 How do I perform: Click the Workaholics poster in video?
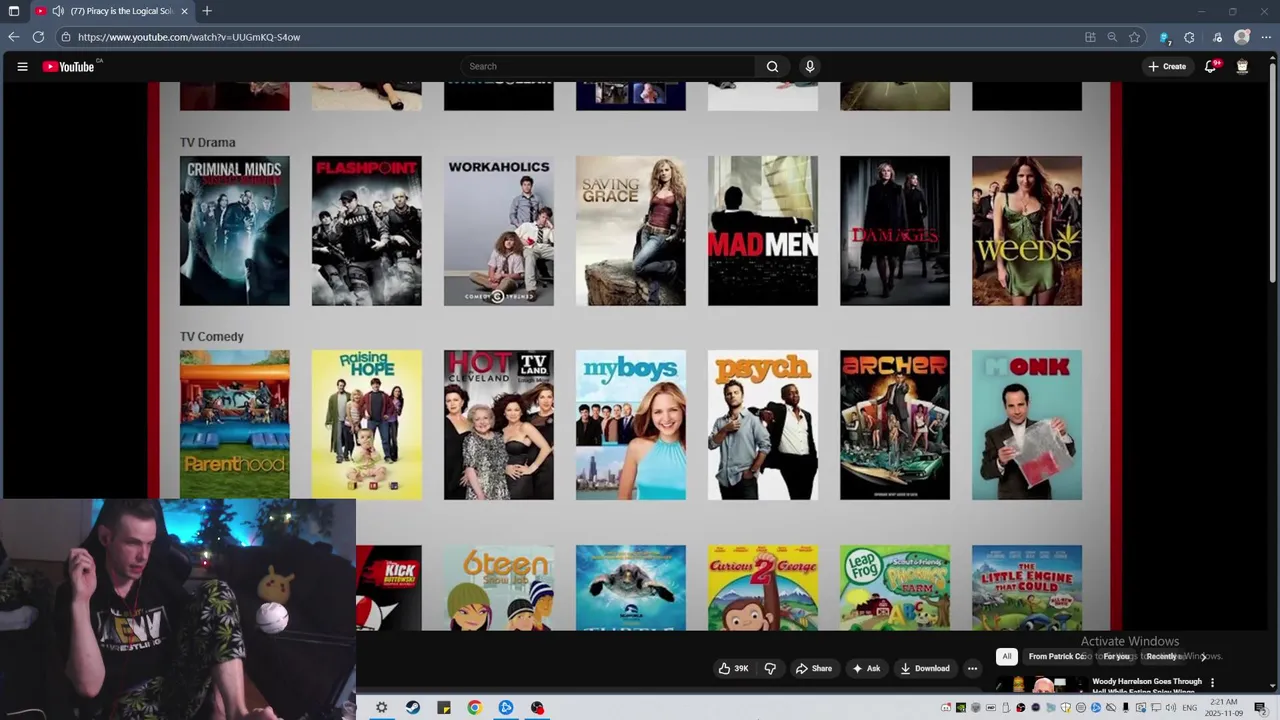(499, 231)
